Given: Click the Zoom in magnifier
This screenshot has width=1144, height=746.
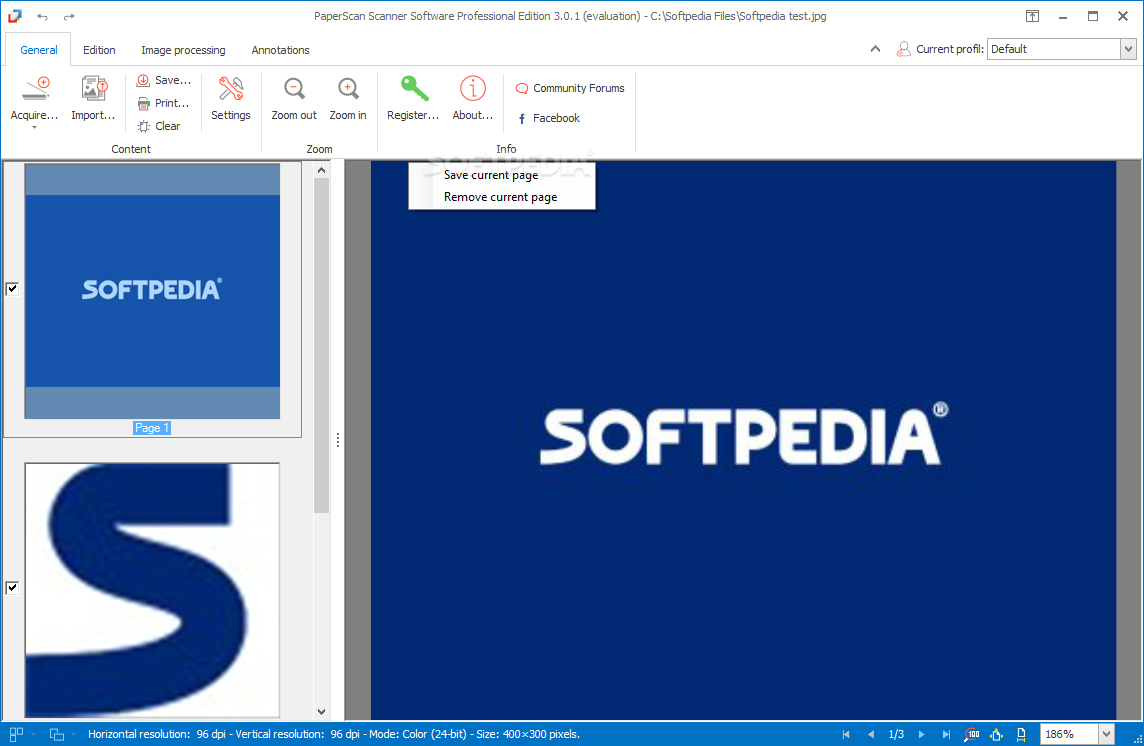Looking at the screenshot, I should tap(348, 90).
